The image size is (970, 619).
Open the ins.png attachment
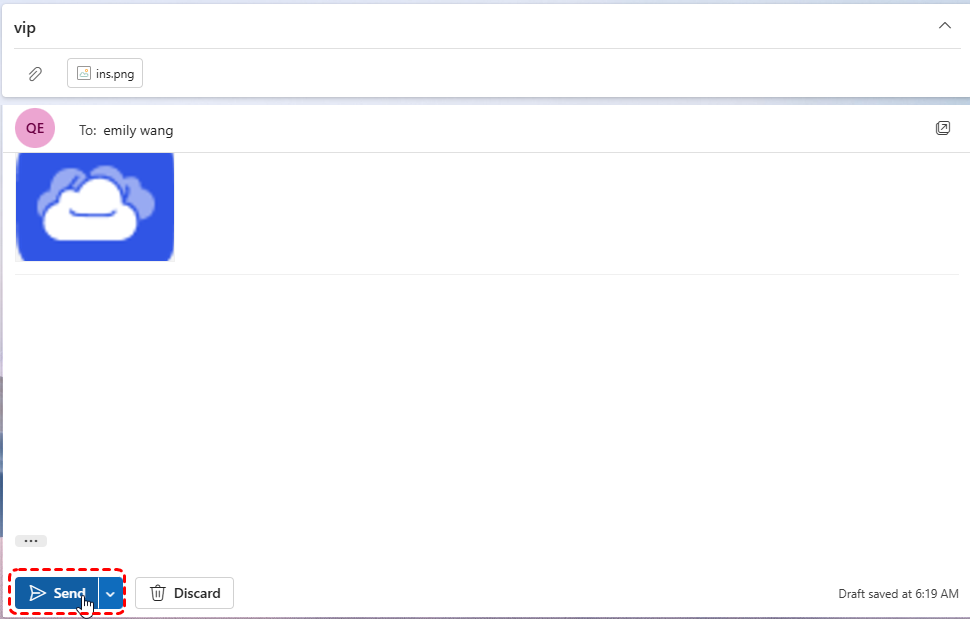(x=105, y=73)
